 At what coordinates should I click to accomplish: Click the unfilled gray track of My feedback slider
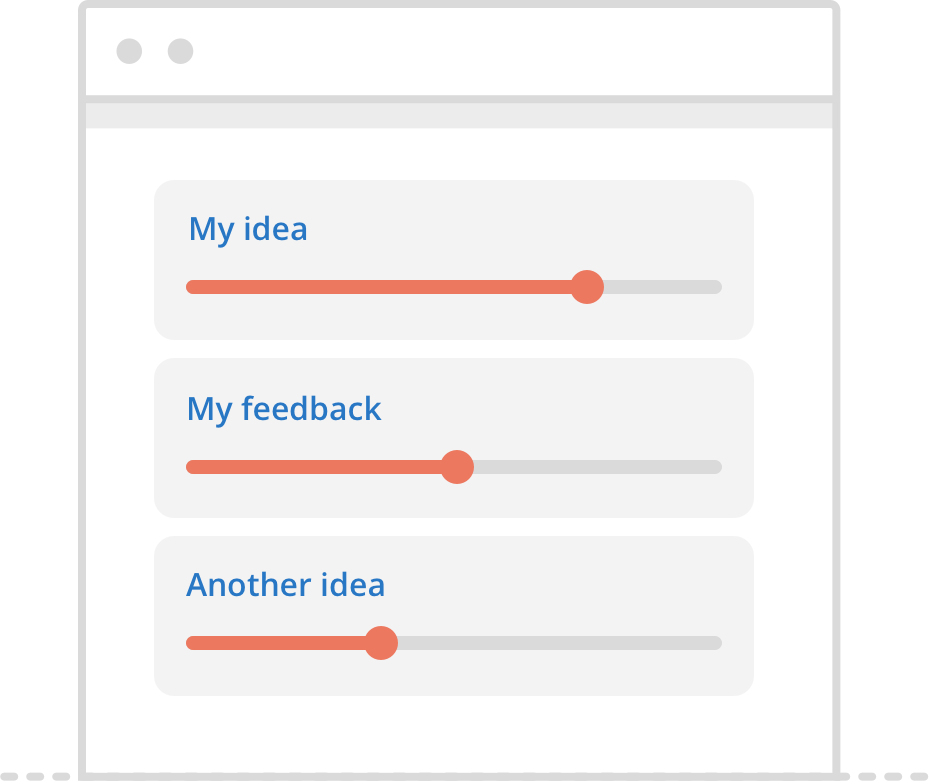598,467
